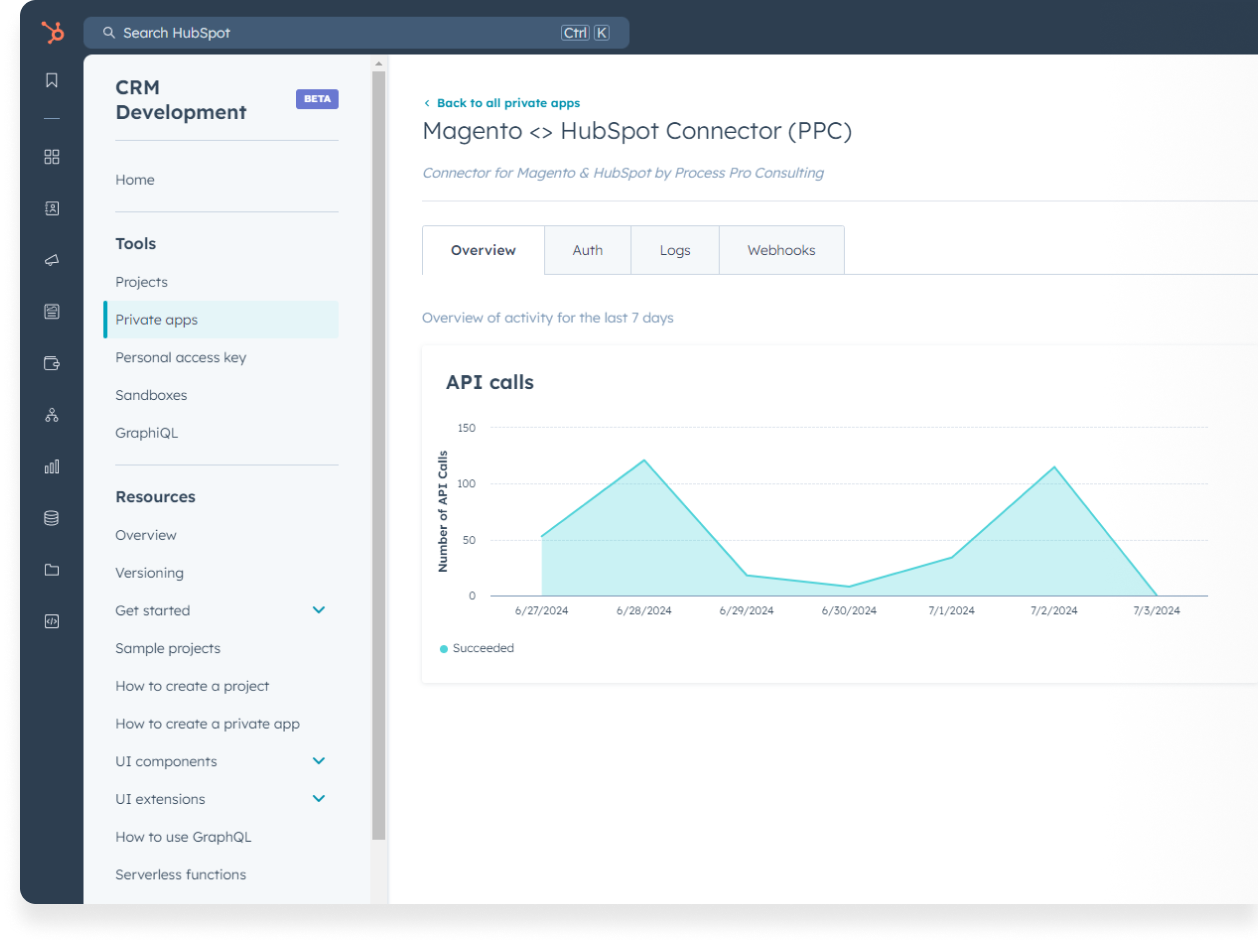
Task: Open the CRM contacts icon
Action: 52,208
